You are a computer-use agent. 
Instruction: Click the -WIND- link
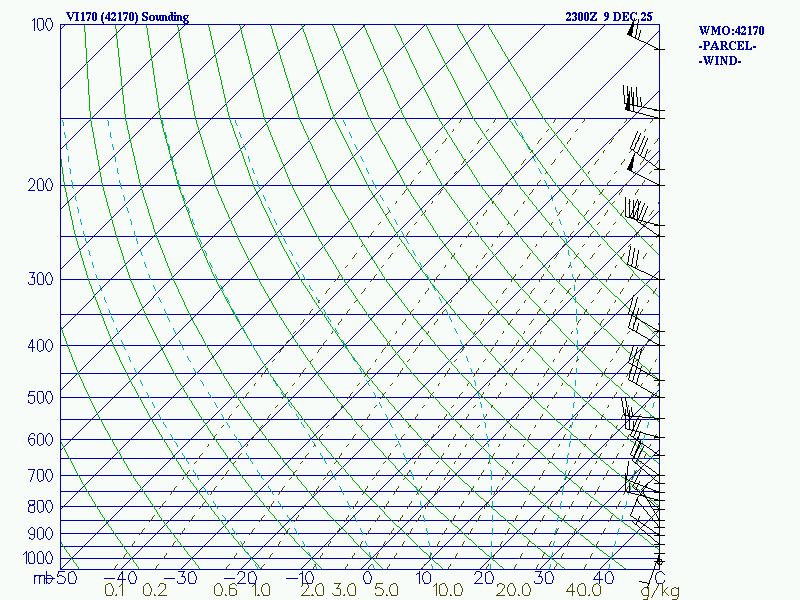(720, 61)
